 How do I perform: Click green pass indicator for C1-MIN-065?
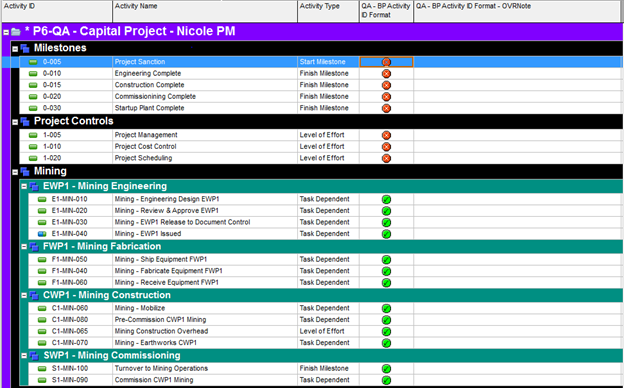point(386,331)
